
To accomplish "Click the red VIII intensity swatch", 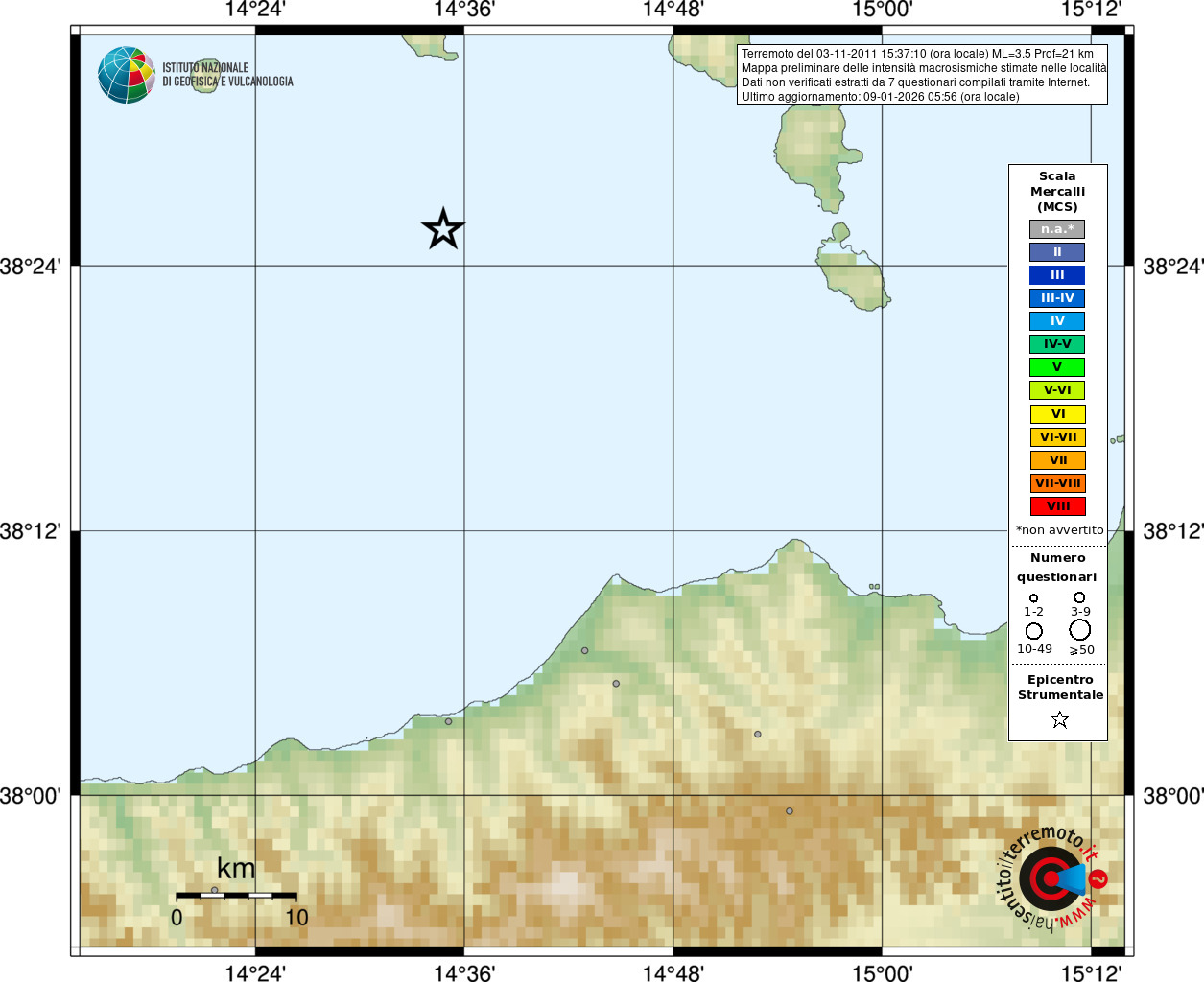I will [x=1058, y=506].
